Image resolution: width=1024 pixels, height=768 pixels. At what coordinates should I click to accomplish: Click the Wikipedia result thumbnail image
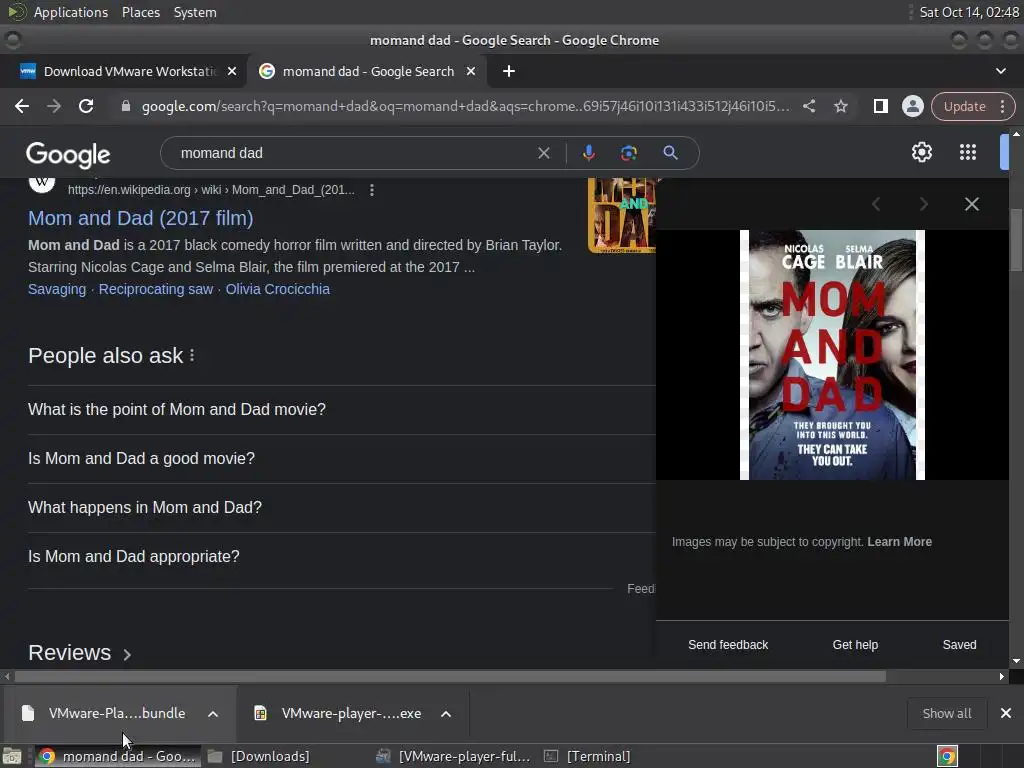pos(621,215)
